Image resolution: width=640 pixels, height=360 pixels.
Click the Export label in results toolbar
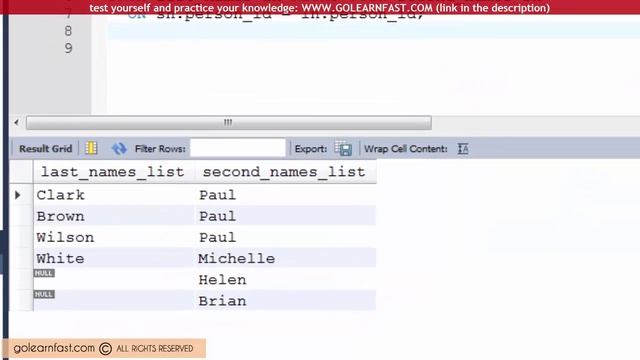(311, 149)
